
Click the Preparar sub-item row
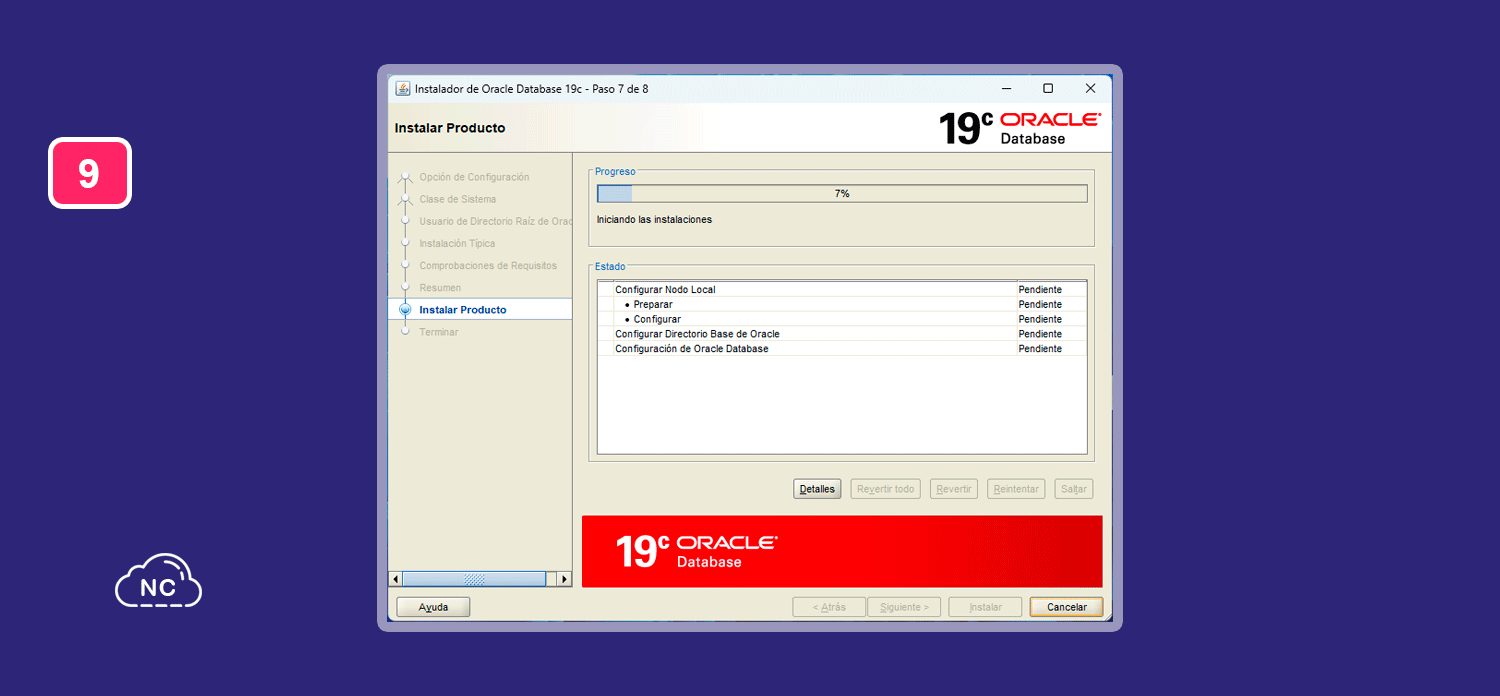coord(842,304)
